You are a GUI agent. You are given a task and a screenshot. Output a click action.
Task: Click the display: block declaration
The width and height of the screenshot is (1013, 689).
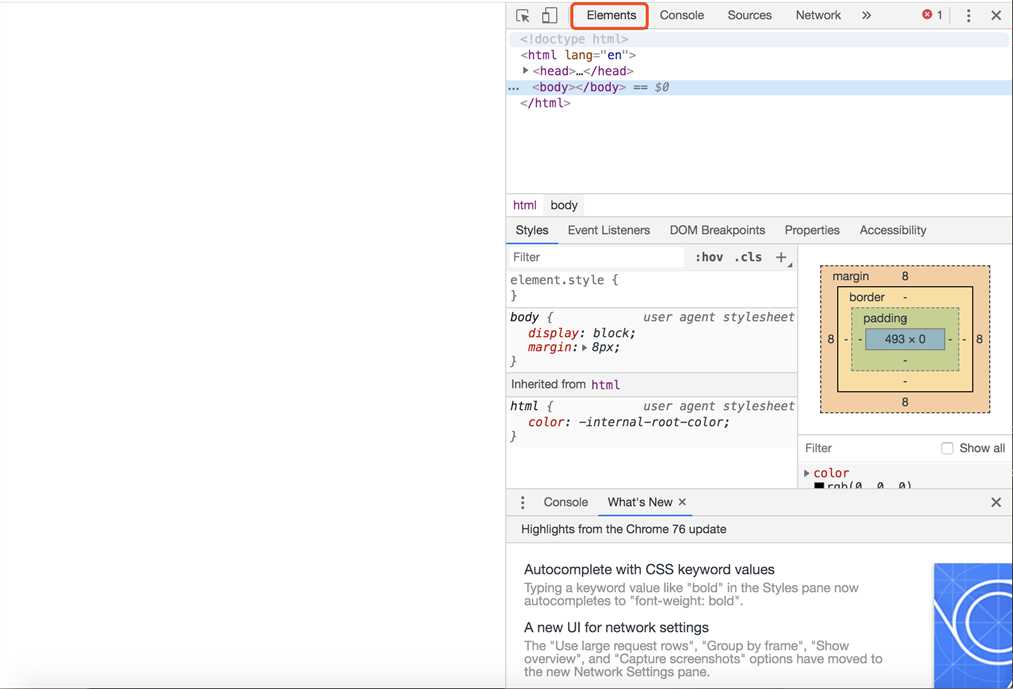pyautogui.click(x=581, y=333)
